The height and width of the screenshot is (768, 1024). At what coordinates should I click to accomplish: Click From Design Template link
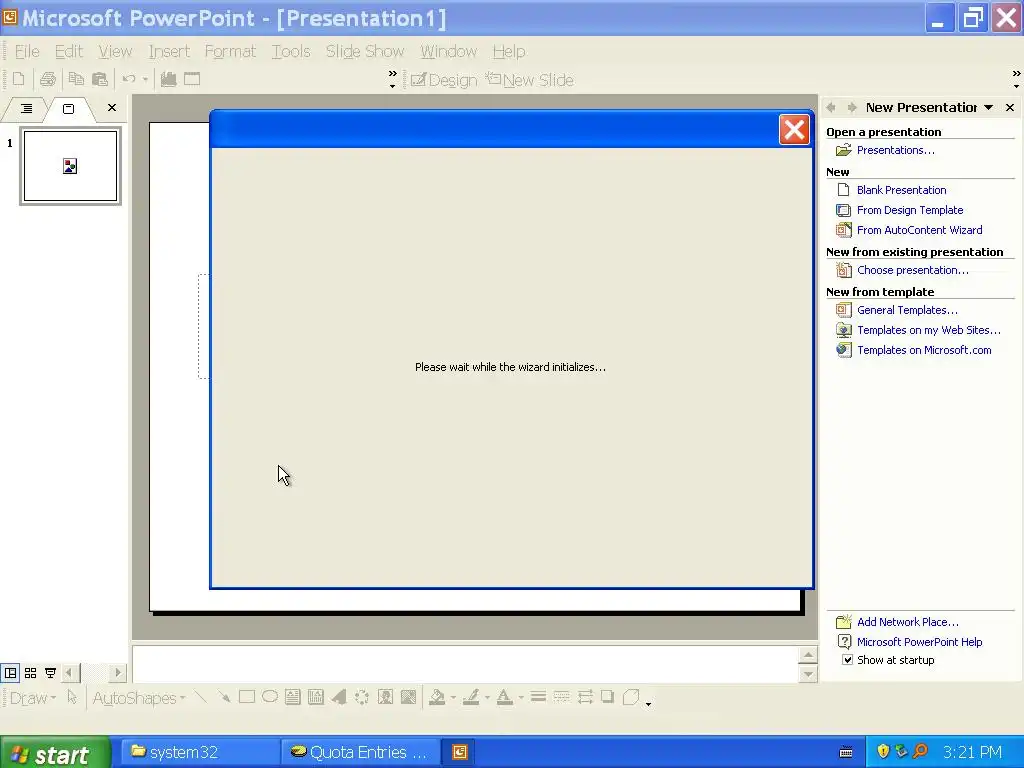tap(910, 210)
